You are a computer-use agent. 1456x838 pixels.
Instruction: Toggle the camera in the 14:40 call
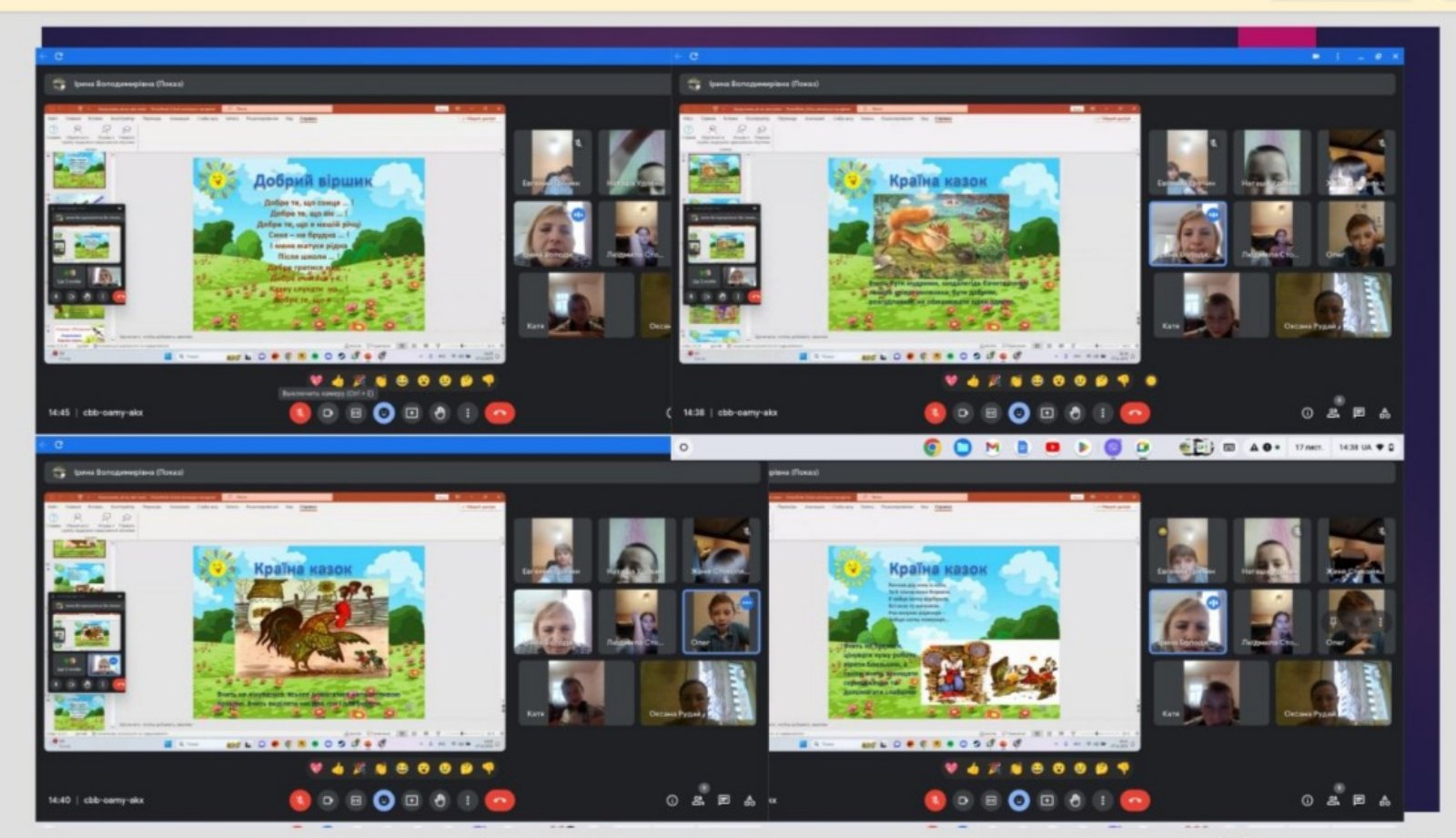pos(328,801)
